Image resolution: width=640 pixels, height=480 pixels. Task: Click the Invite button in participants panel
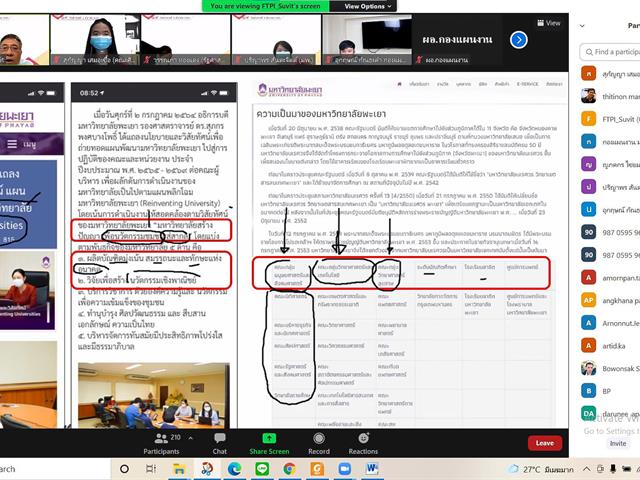(x=618, y=443)
